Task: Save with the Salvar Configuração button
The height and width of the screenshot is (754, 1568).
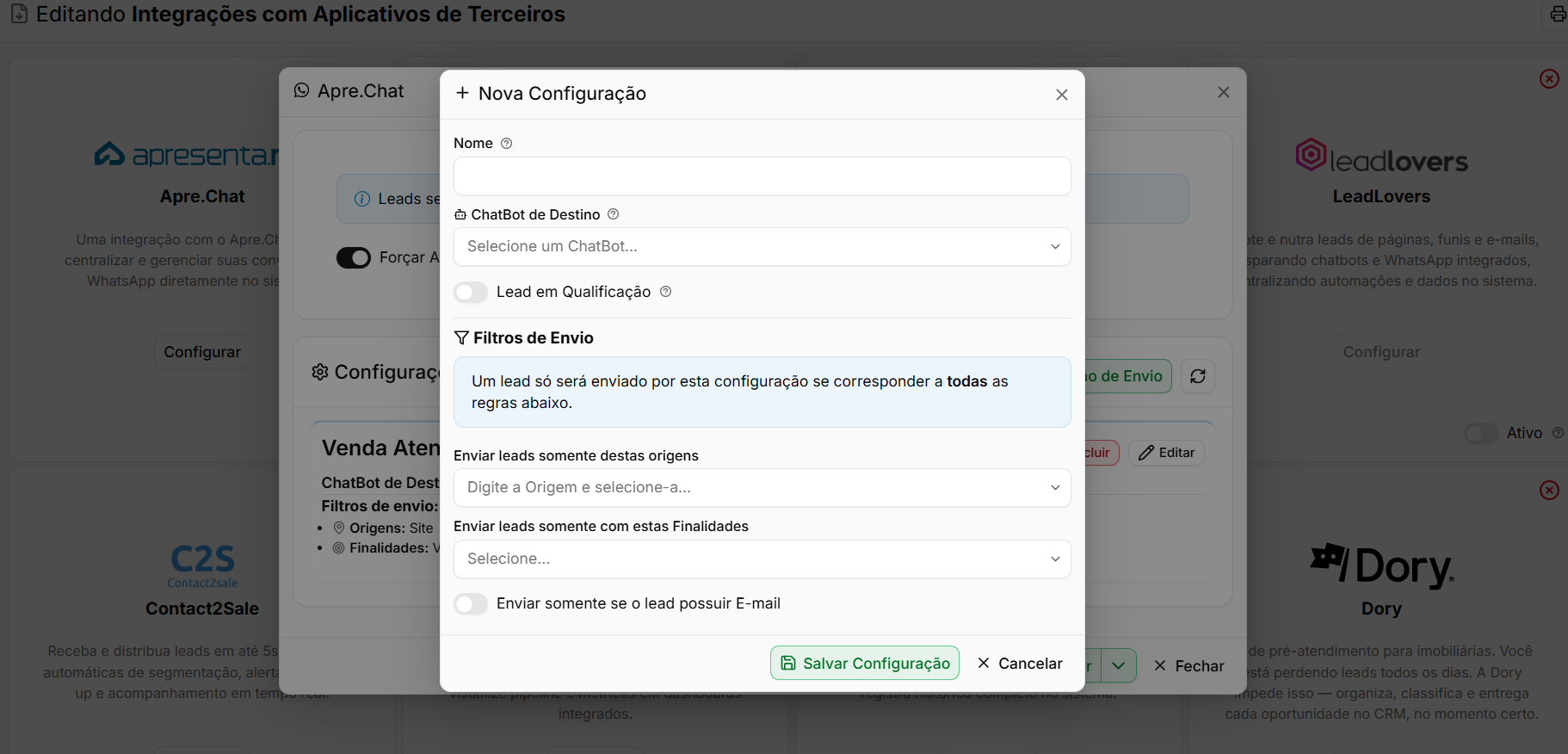Action: 865,663
